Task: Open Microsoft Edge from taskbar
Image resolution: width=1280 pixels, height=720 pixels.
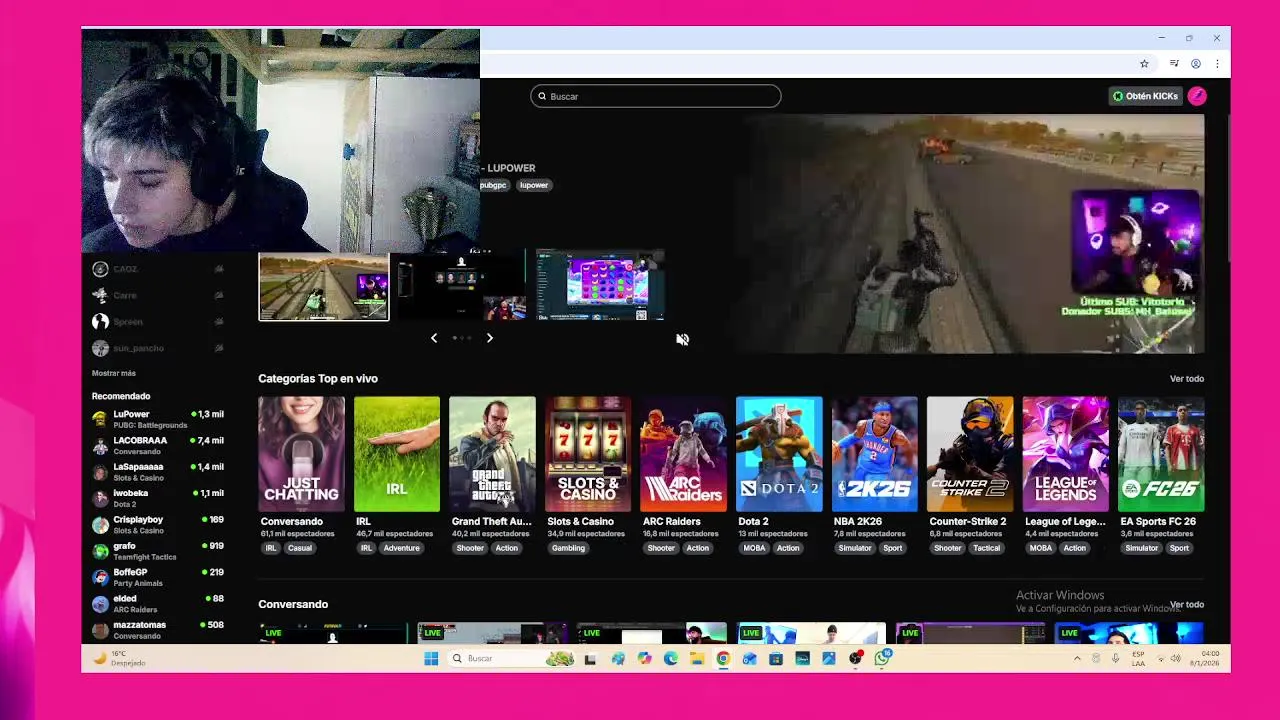Action: (670, 658)
